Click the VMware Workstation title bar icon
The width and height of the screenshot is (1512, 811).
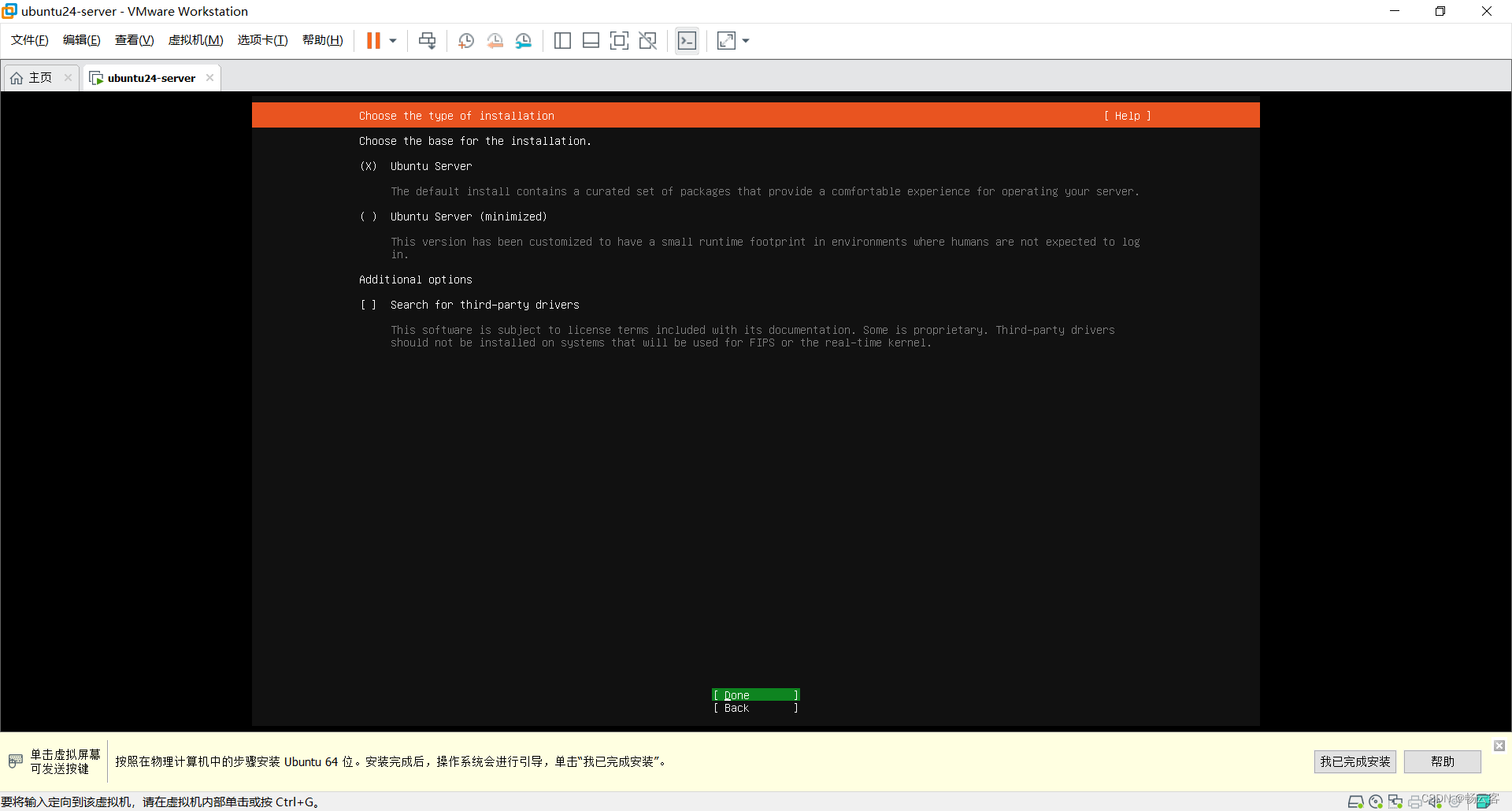coord(9,11)
